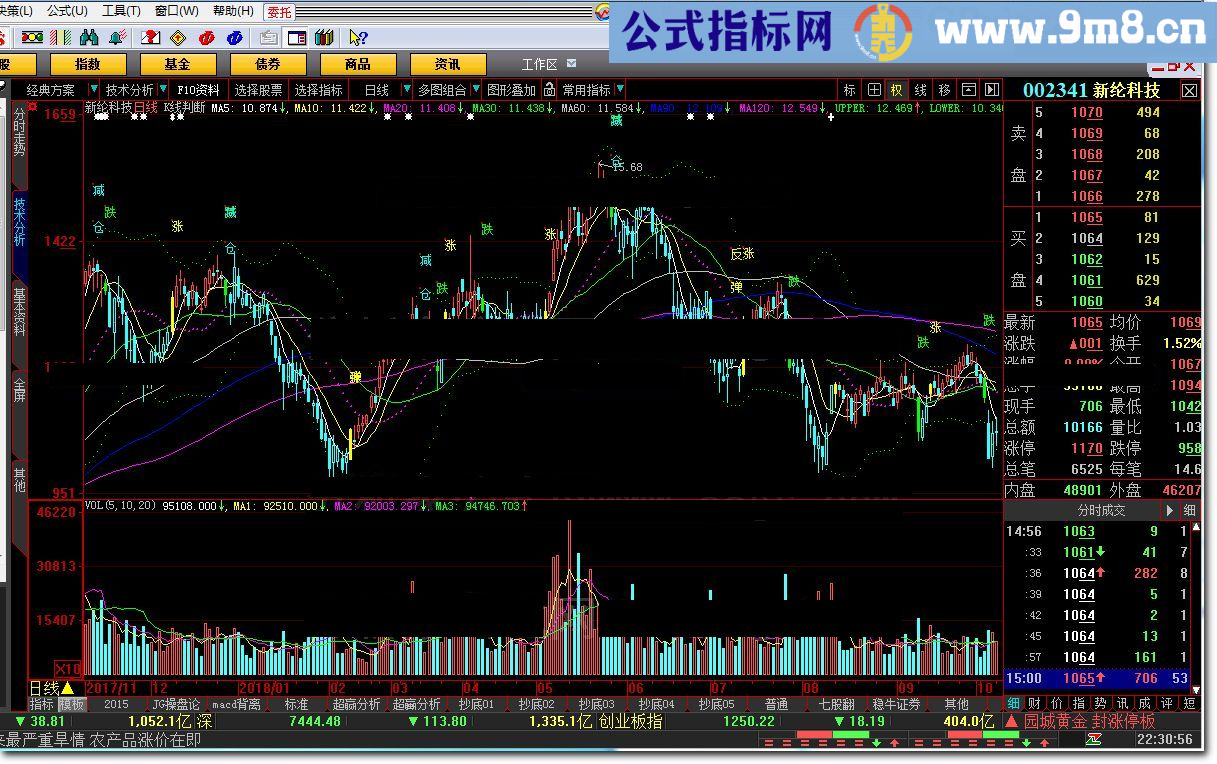Open the 工具(T) menu
Image resolution: width=1217 pixels, height=764 pixels.
pyautogui.click(x=121, y=11)
